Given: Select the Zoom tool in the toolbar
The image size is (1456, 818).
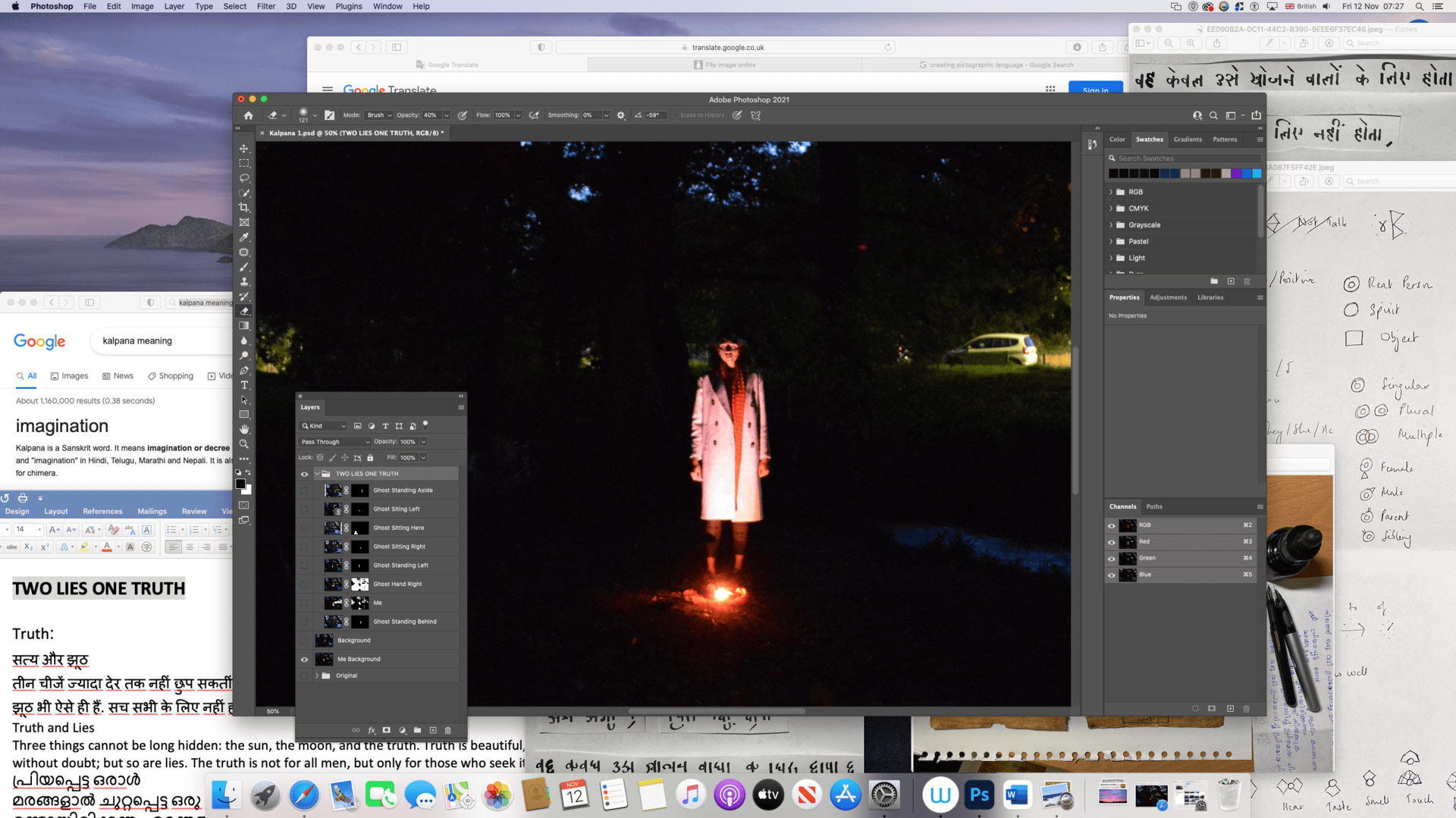Looking at the screenshot, I should click(x=244, y=444).
